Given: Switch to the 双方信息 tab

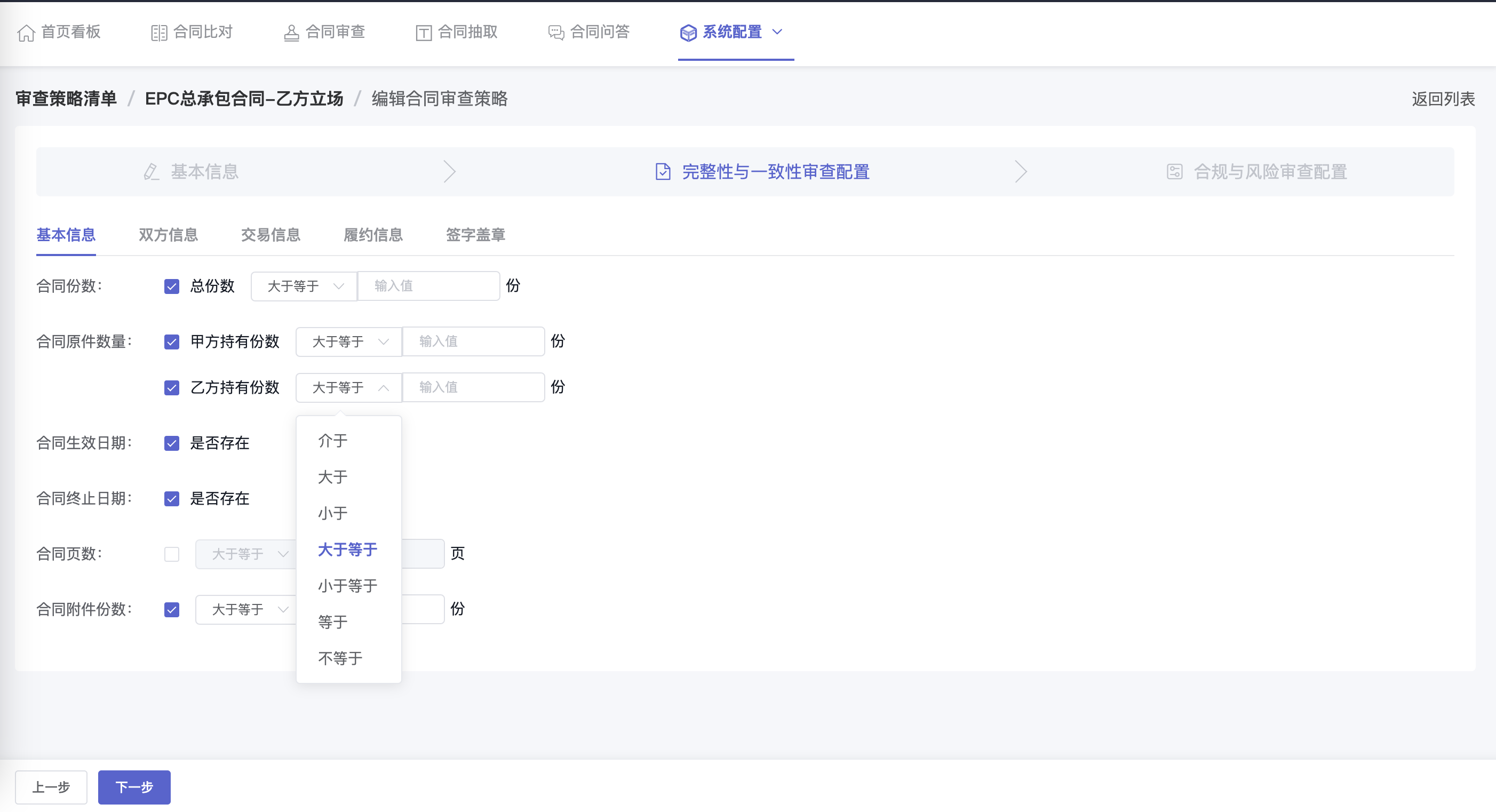Looking at the screenshot, I should 169,235.
